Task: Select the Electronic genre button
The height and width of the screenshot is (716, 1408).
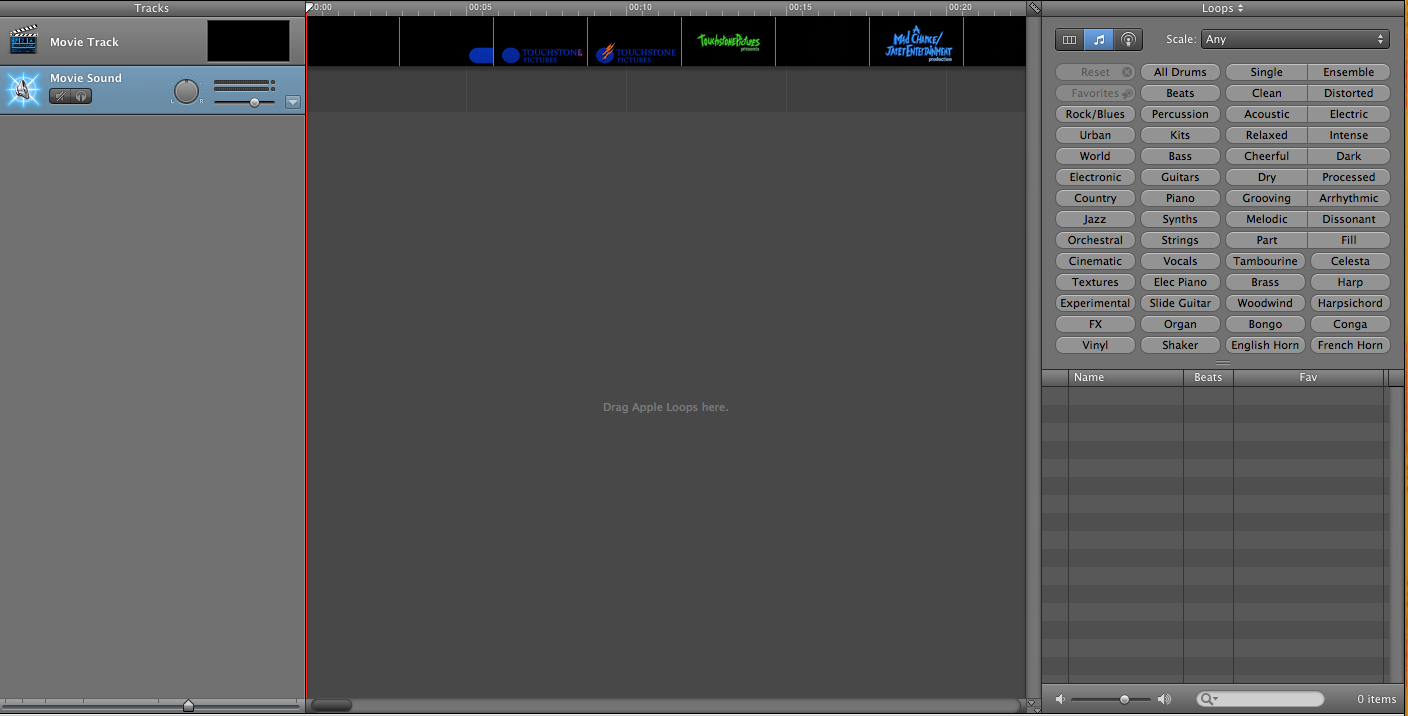Action: tap(1095, 177)
